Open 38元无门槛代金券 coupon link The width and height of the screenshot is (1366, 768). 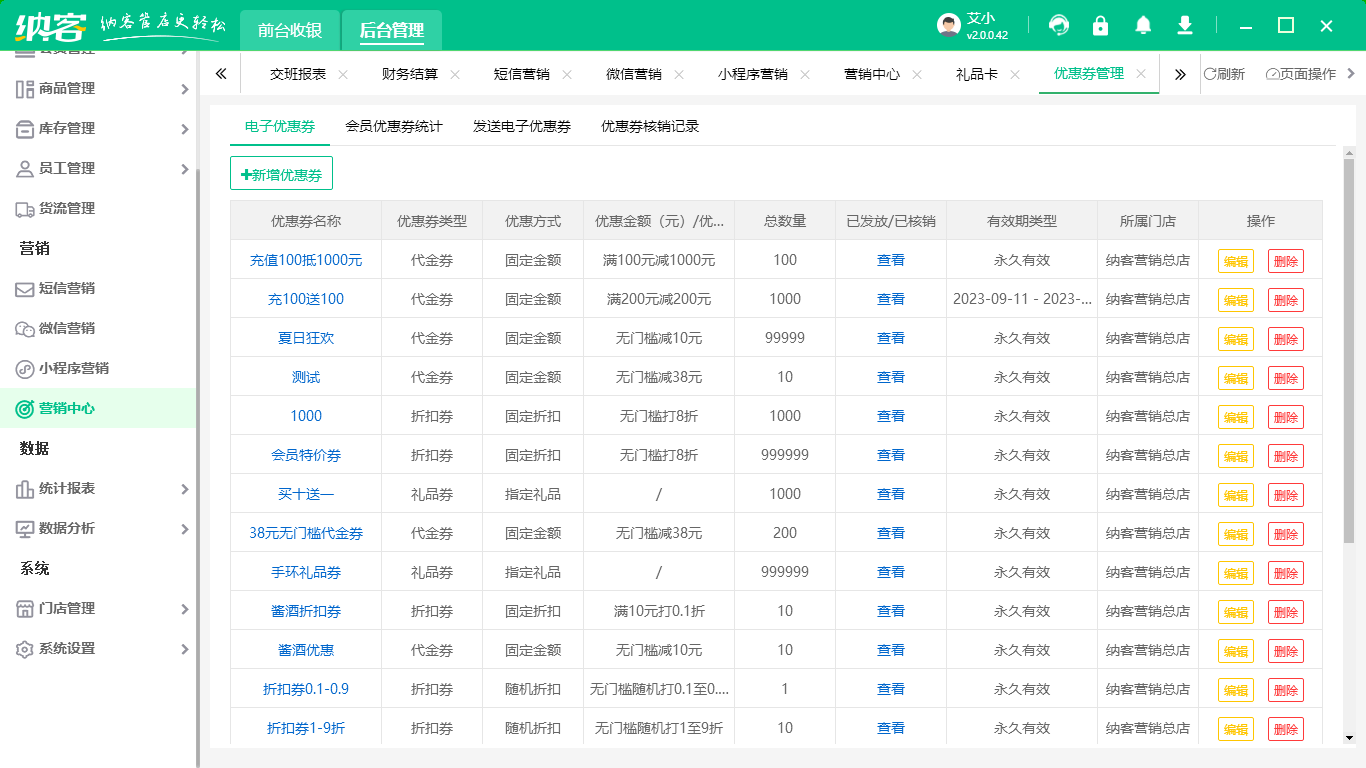point(306,533)
